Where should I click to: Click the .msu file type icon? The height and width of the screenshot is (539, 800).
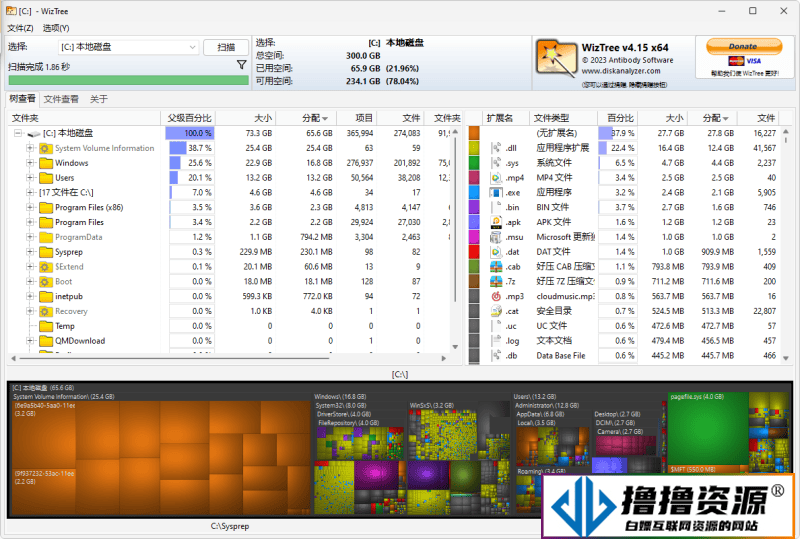496,237
